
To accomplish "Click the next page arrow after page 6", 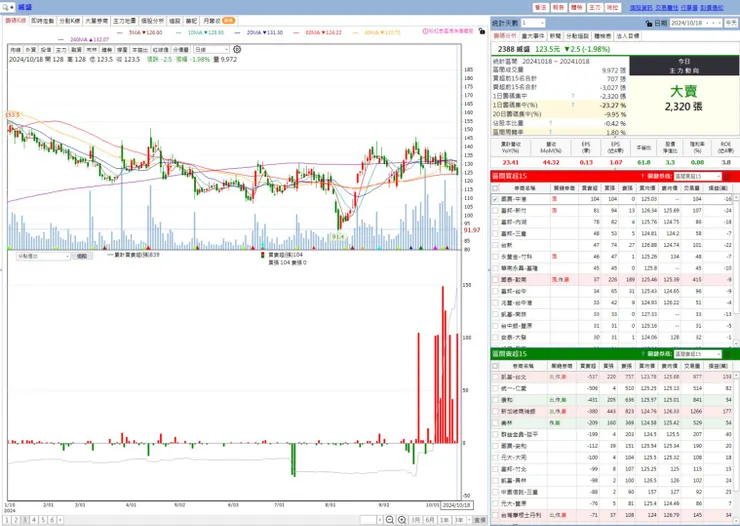I will [60, 520].
